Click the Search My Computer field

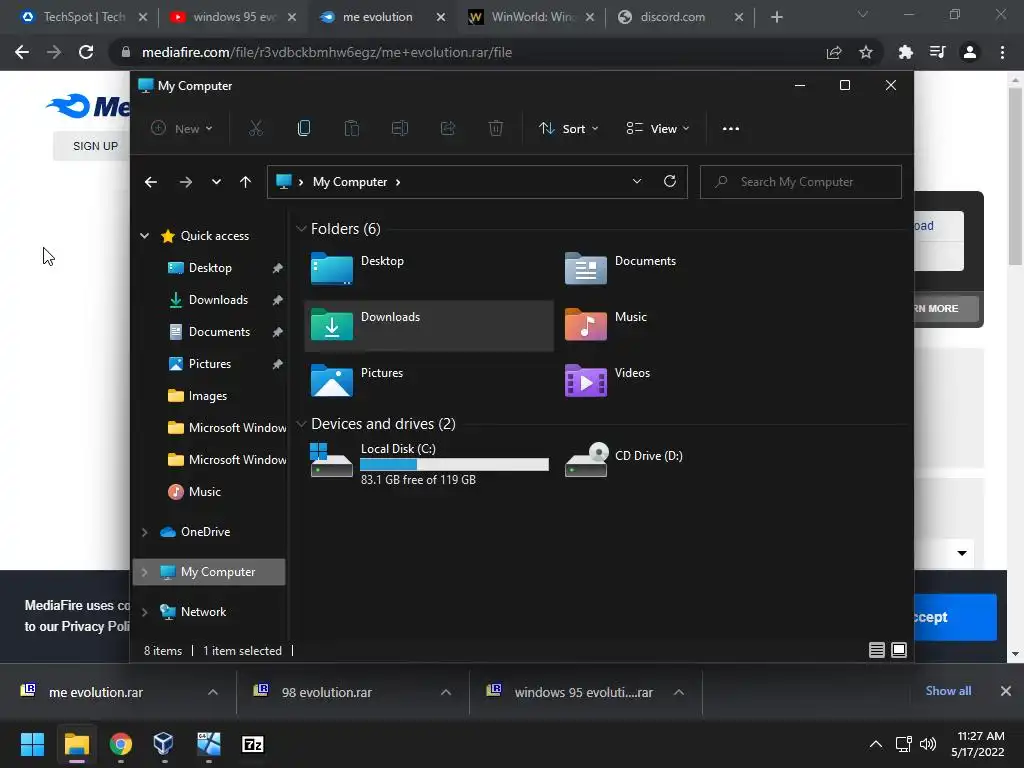801,182
